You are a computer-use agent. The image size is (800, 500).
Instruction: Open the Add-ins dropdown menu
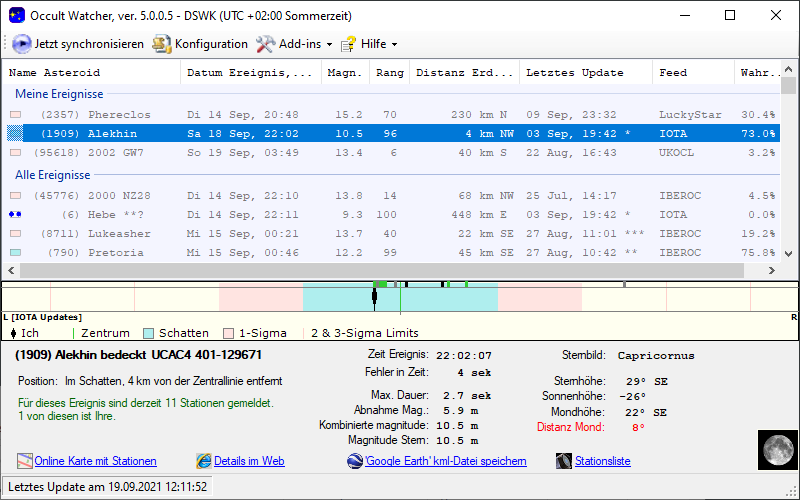pos(294,44)
